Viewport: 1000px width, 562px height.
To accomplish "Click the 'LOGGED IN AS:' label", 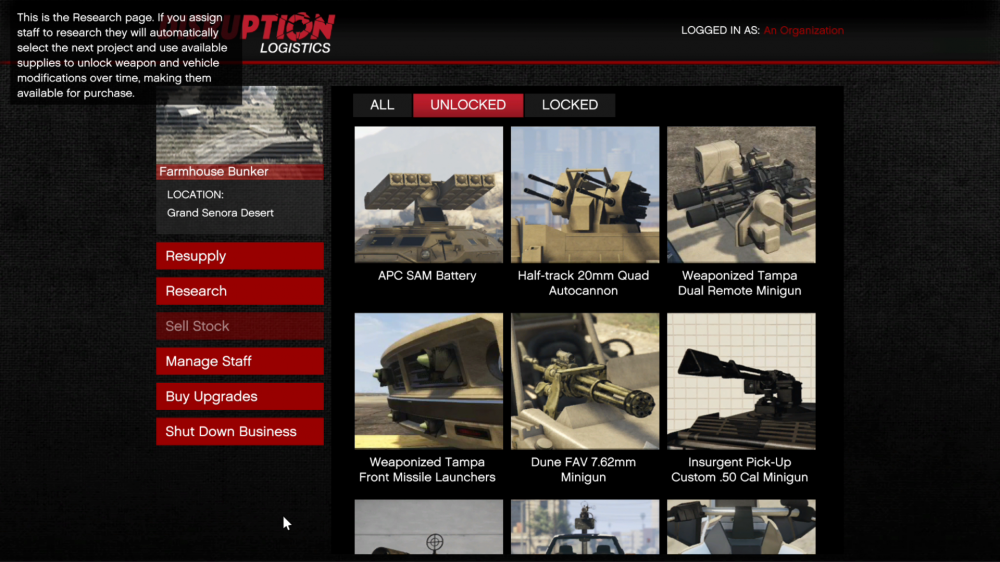I will point(720,31).
